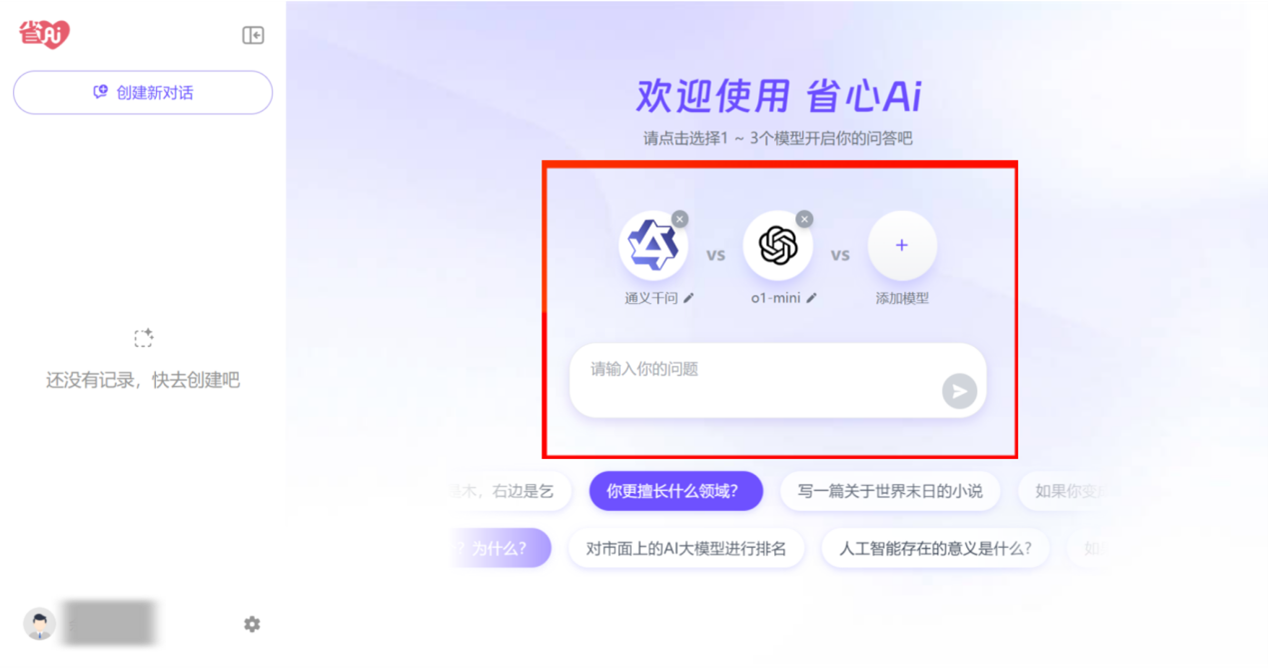
Task: Remove the o1-mini model with its X
Action: click(x=804, y=219)
